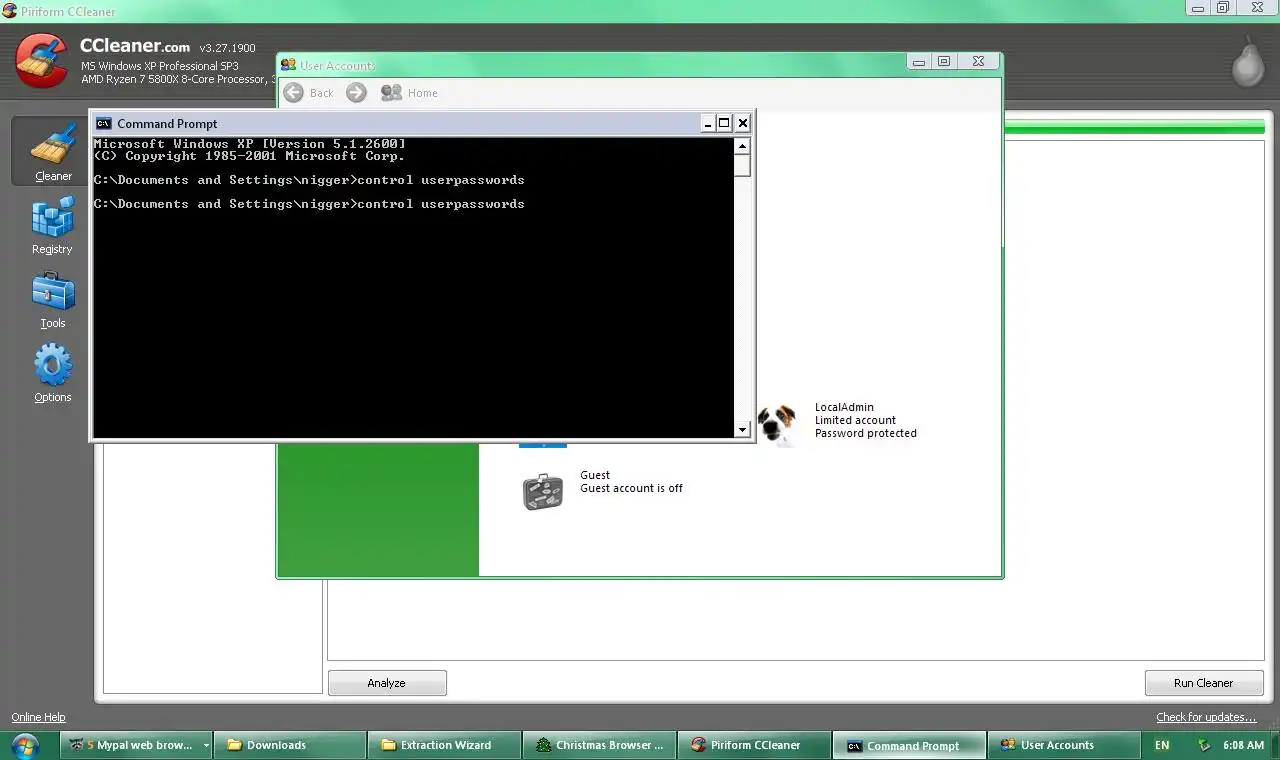Switch to Command Prompt taskbar button
The height and width of the screenshot is (760, 1280).
coord(910,745)
